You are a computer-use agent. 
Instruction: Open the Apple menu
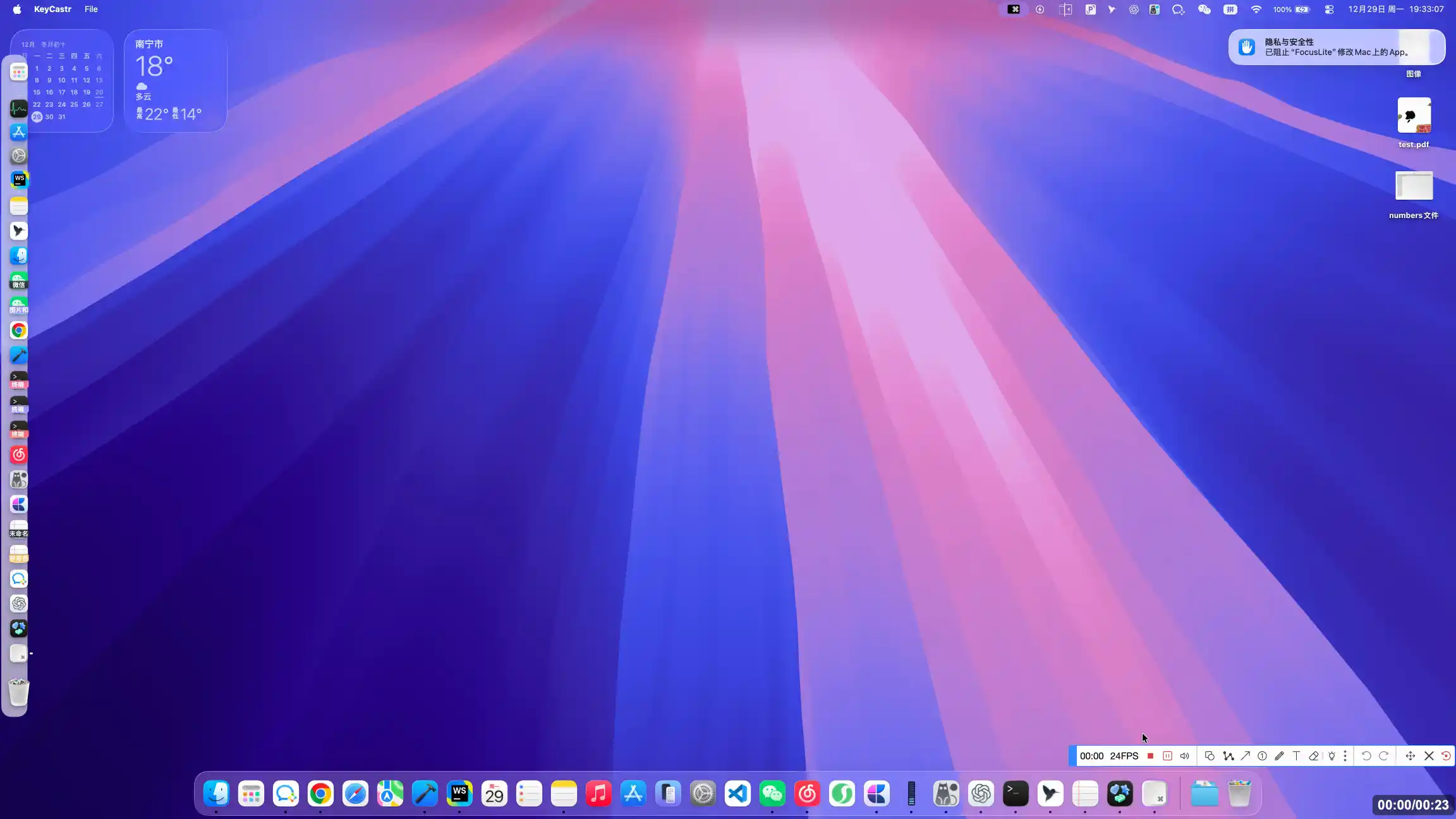pyautogui.click(x=17, y=9)
